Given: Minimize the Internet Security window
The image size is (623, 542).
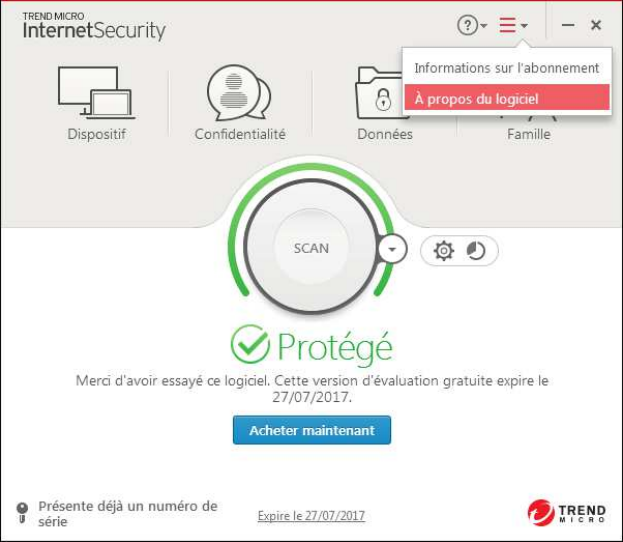Looking at the screenshot, I should coord(568,26).
